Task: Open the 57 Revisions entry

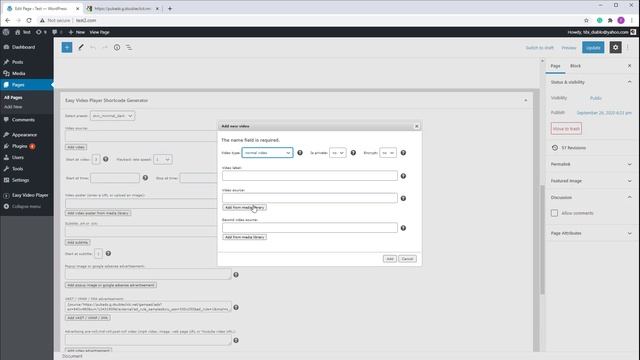Action: click(573, 148)
